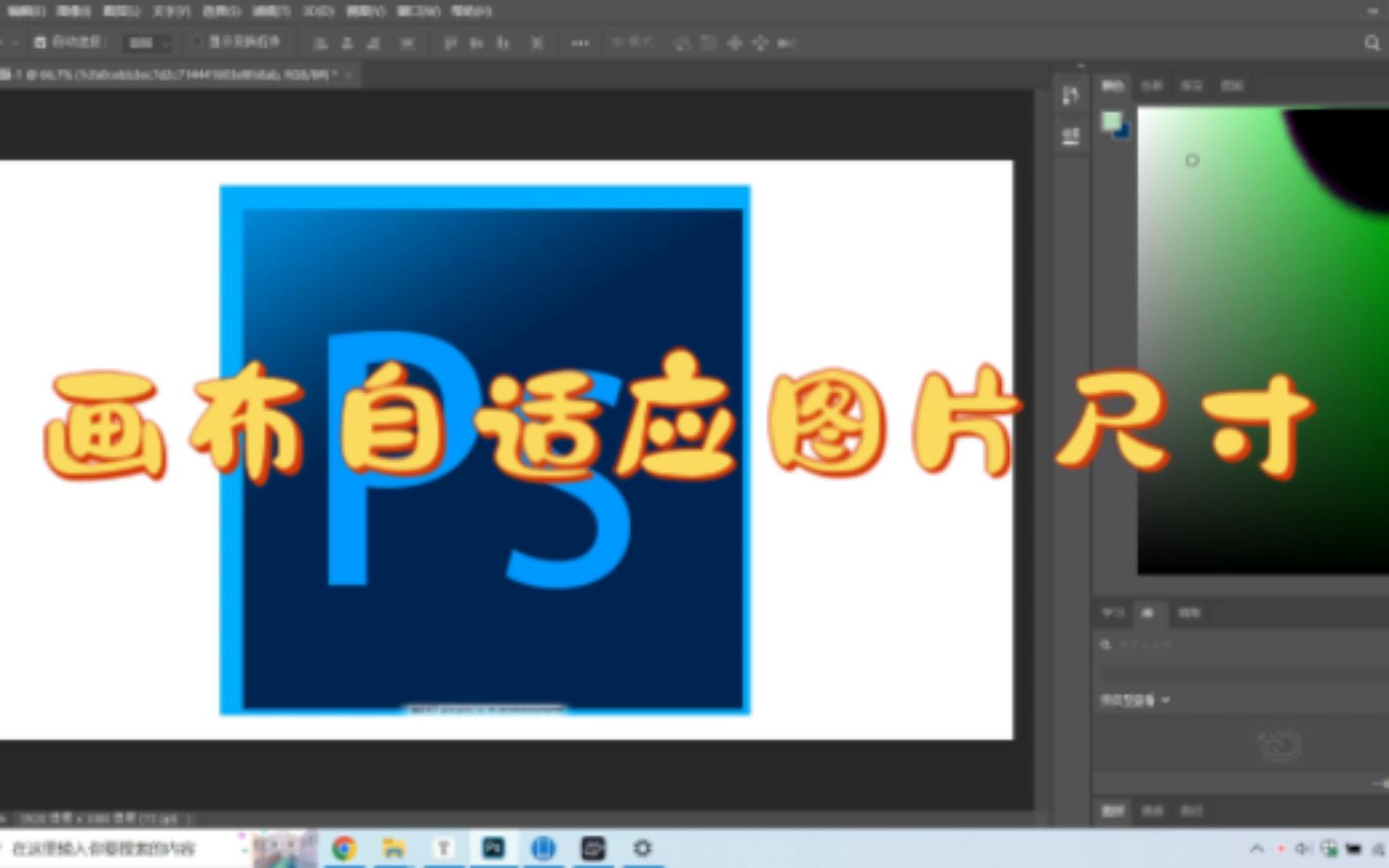This screenshot has width=1389, height=868.
Task: Switch to the 色板 (Swatches) tab
Action: point(1152,85)
